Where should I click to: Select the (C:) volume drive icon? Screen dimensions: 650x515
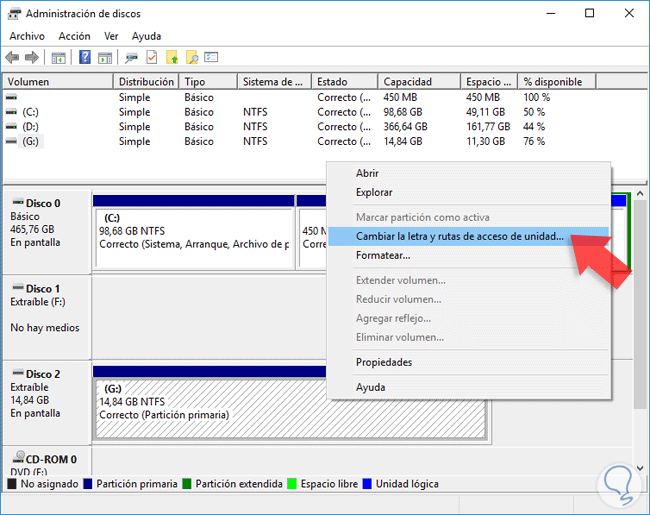pos(12,112)
